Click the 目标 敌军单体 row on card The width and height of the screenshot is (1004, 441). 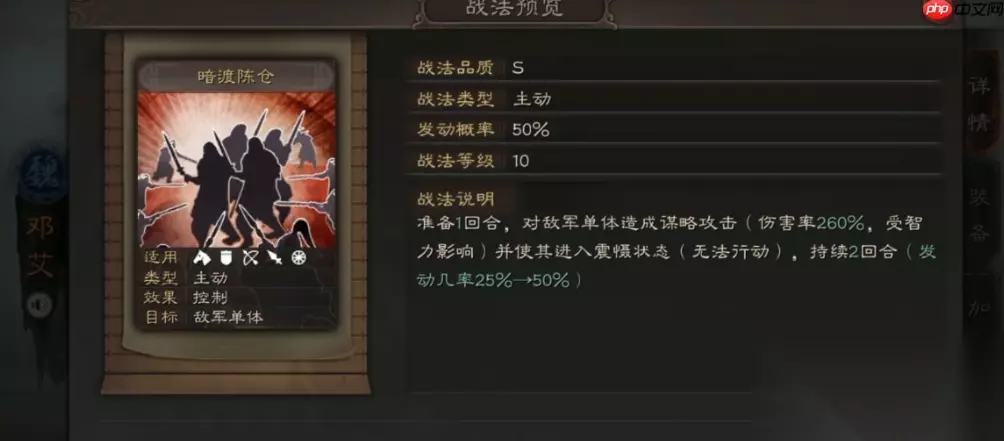click(x=236, y=317)
